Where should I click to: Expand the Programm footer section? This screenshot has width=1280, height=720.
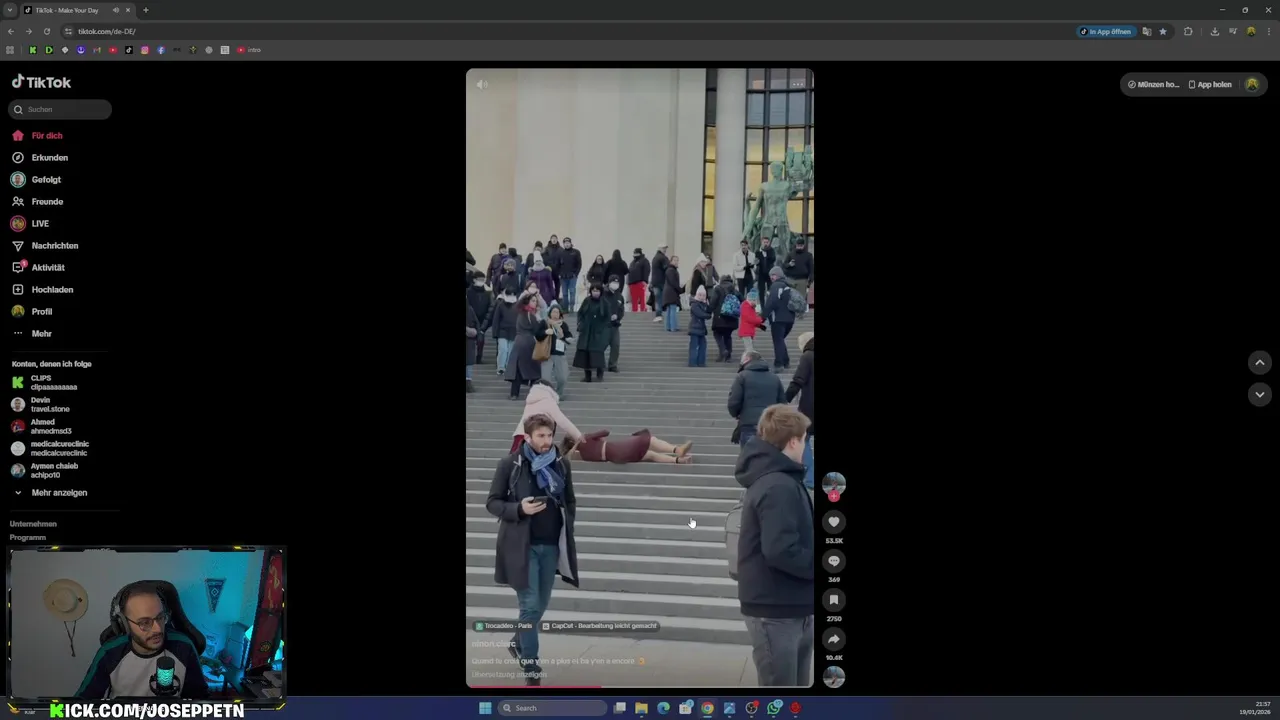click(28, 537)
